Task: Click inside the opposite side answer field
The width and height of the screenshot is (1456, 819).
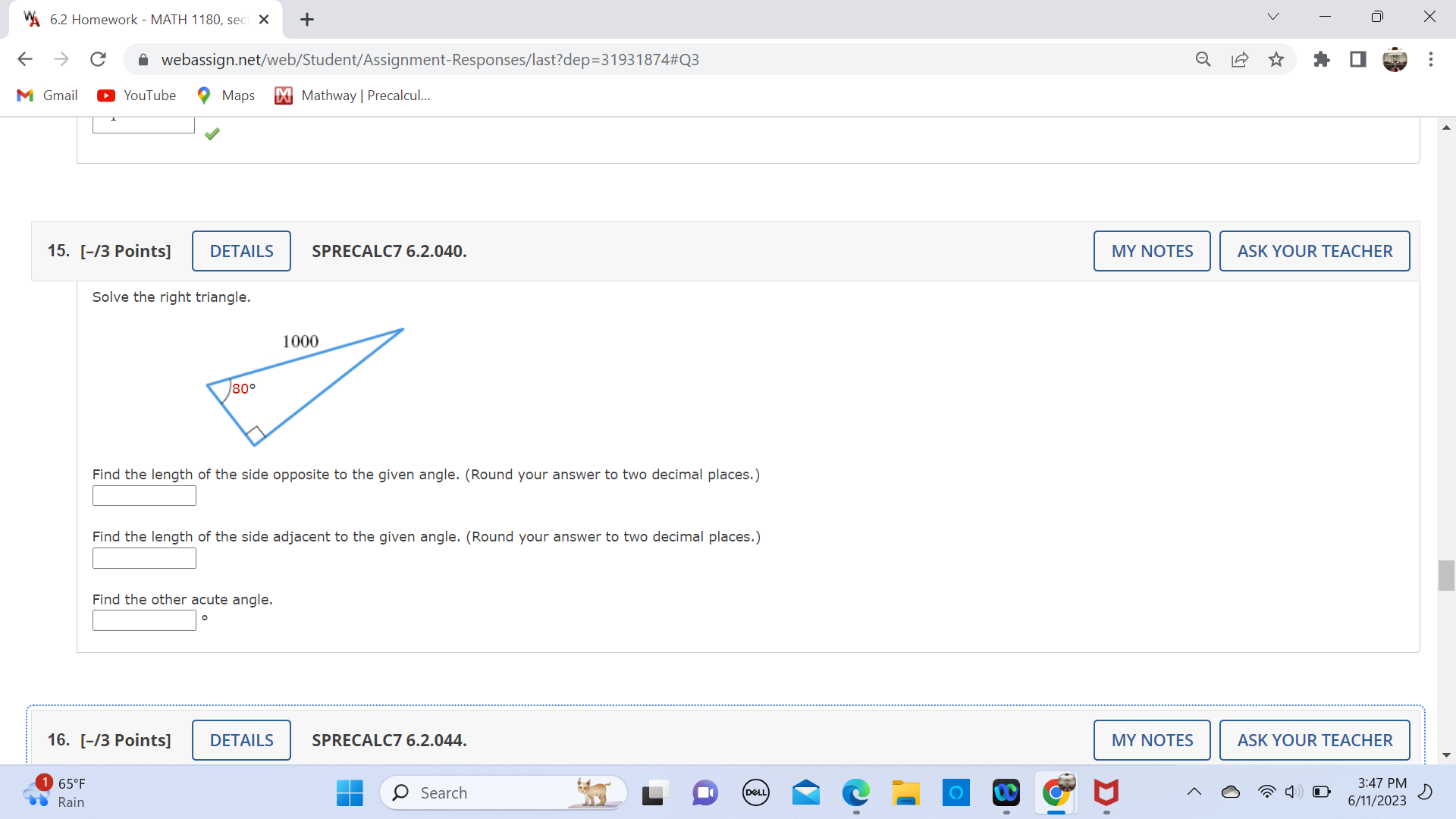Action: click(143, 495)
